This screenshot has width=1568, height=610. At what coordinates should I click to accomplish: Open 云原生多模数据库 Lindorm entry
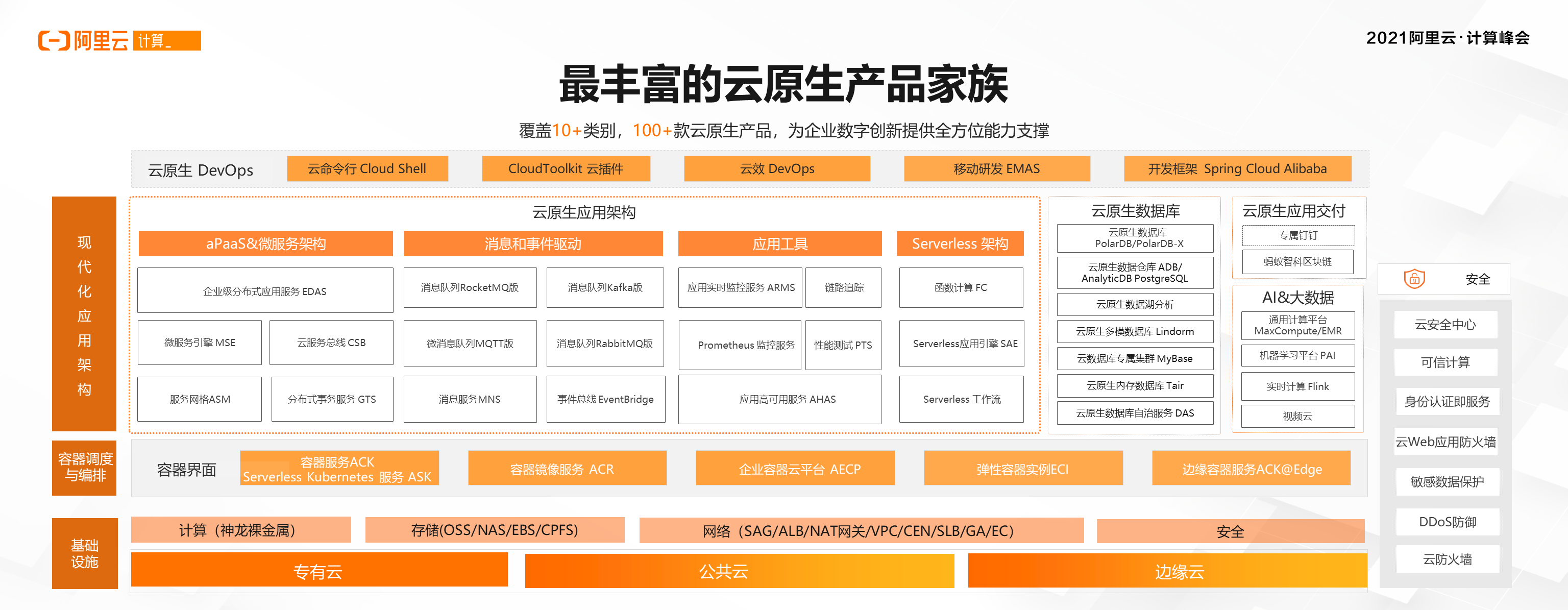[1135, 331]
